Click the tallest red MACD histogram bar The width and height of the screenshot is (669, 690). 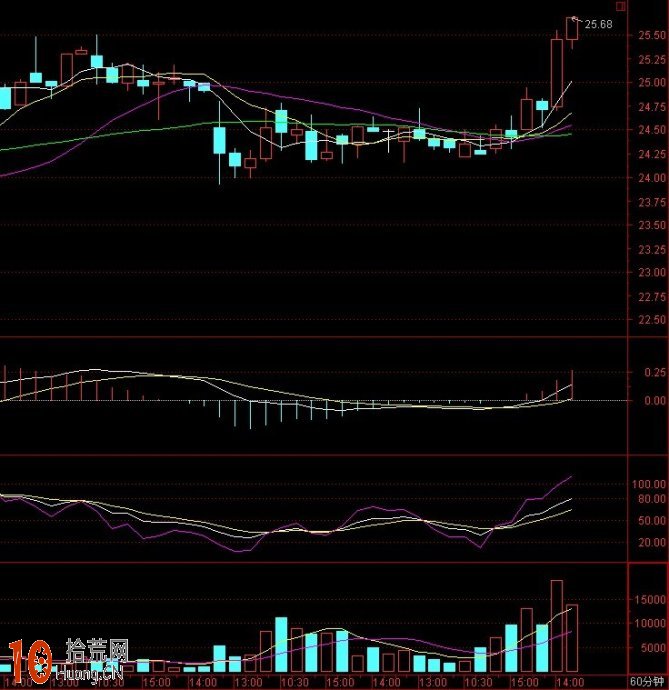pyautogui.click(x=572, y=385)
